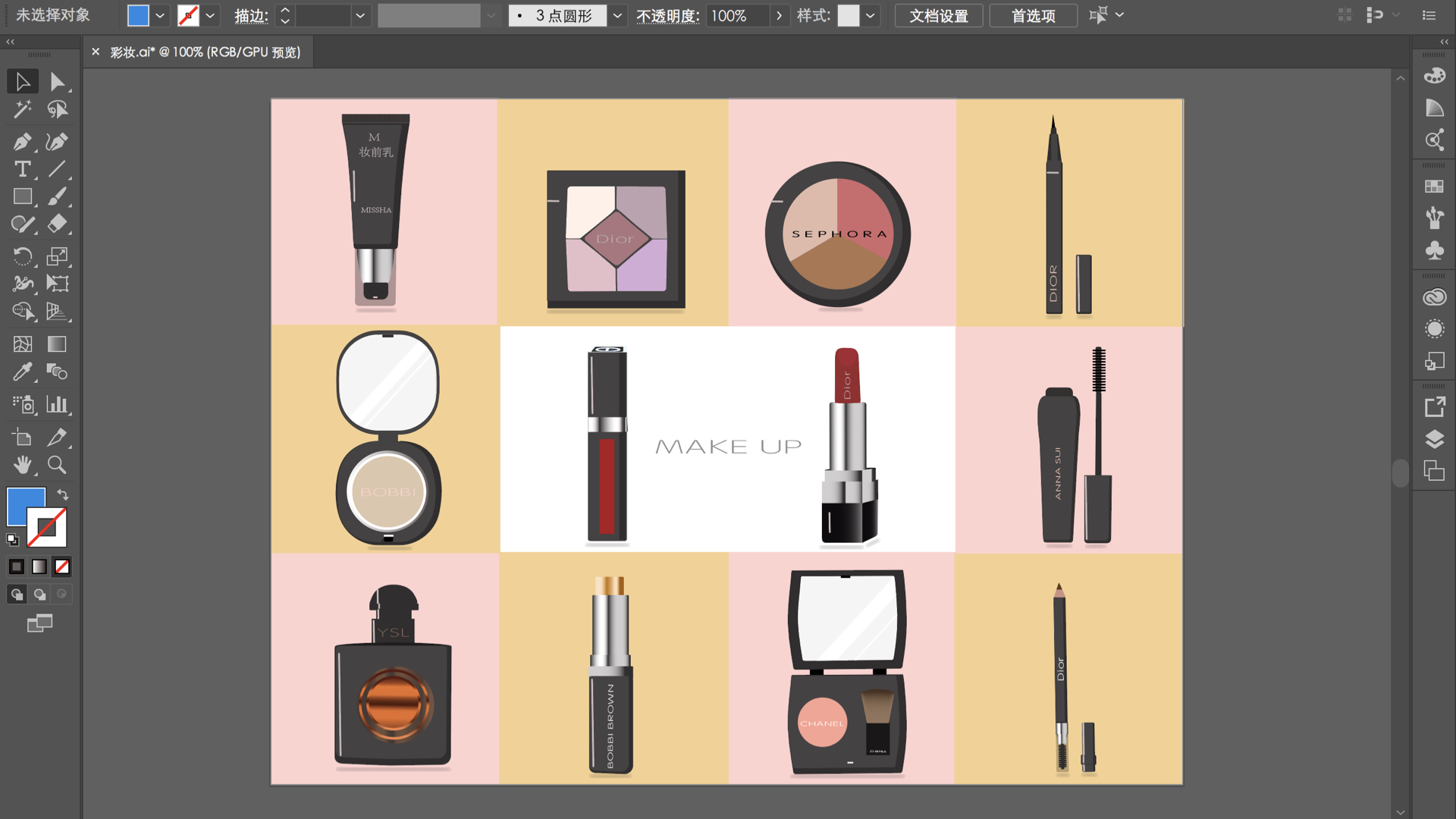Click the blue fill color swatch
Viewport: 1456px width, 819px height.
(138, 15)
